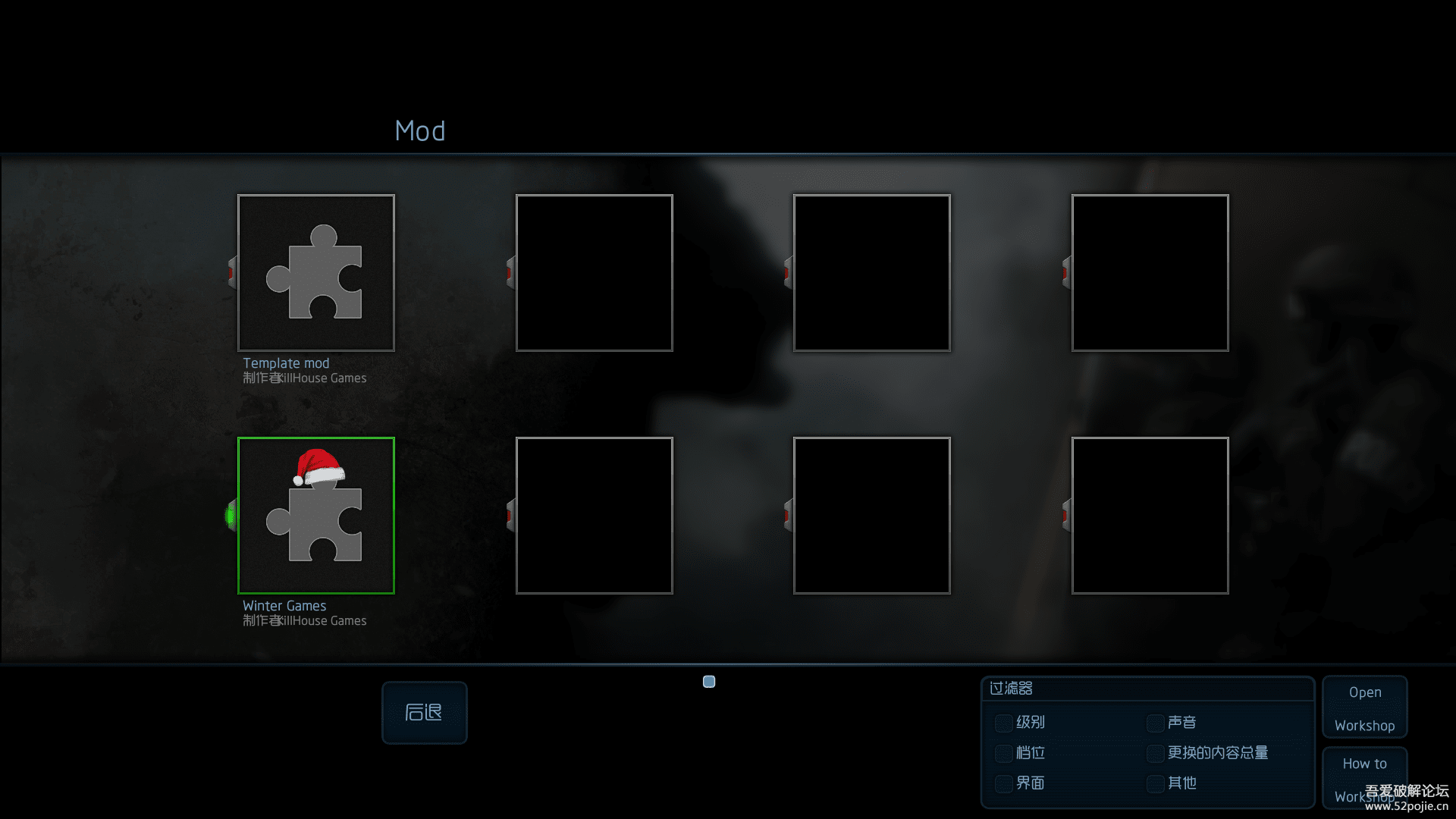Select the Template mod puzzle icon
1456x819 pixels.
click(316, 272)
